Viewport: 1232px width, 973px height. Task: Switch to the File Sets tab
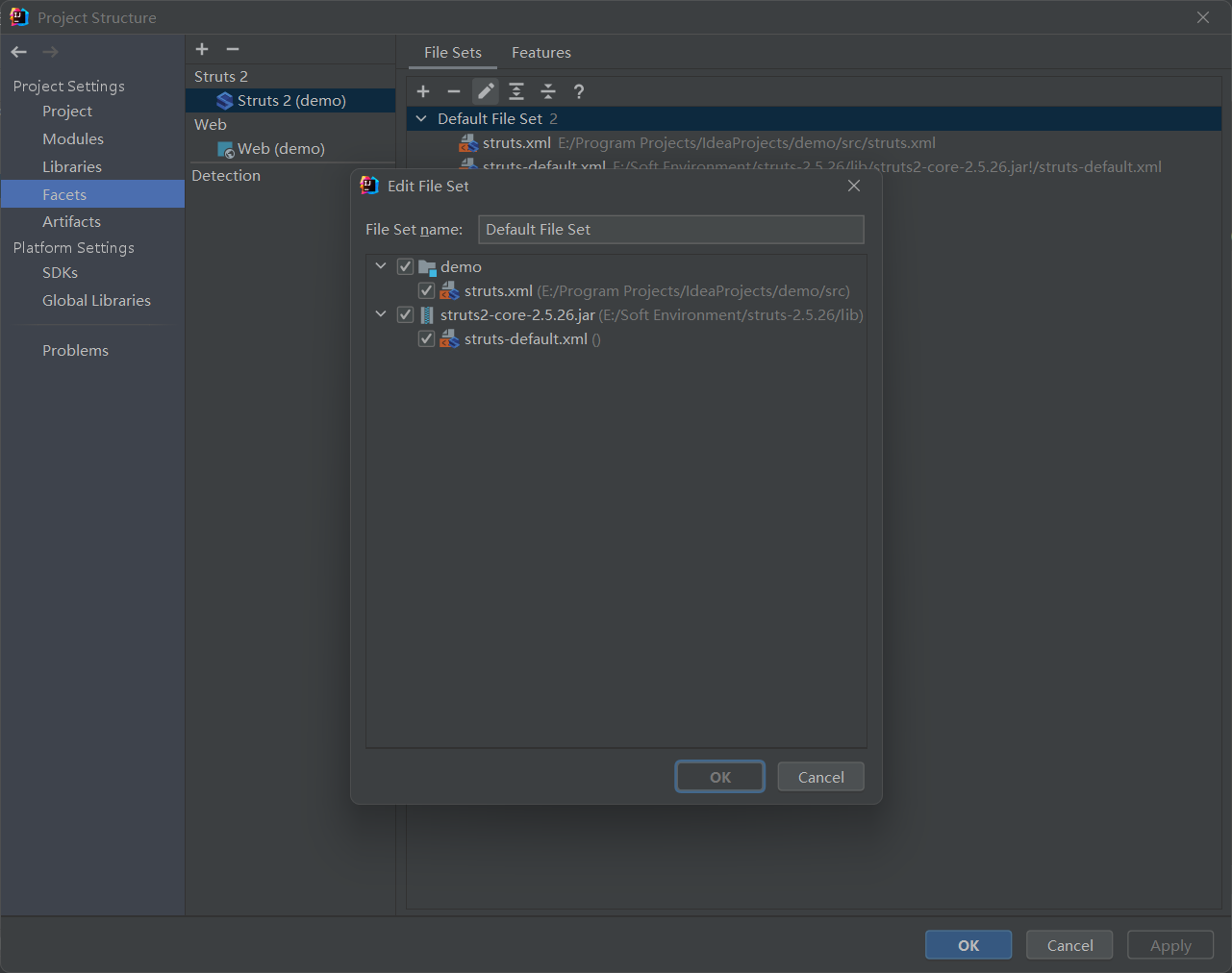tap(453, 53)
